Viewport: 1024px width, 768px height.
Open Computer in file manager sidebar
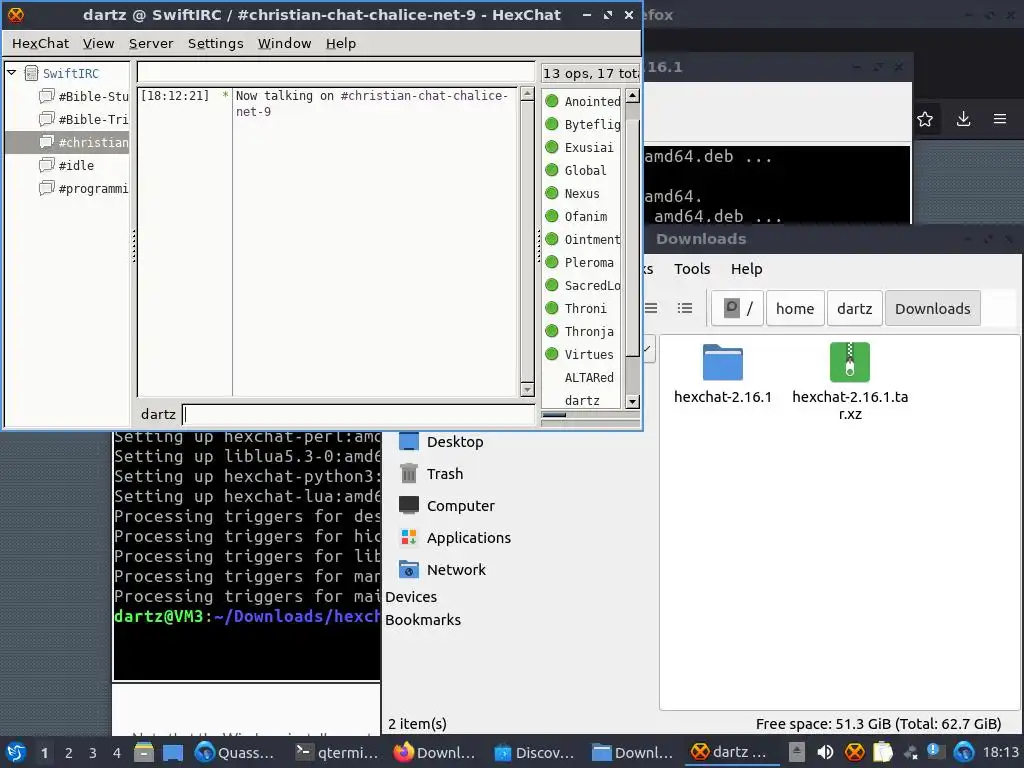(x=447, y=506)
